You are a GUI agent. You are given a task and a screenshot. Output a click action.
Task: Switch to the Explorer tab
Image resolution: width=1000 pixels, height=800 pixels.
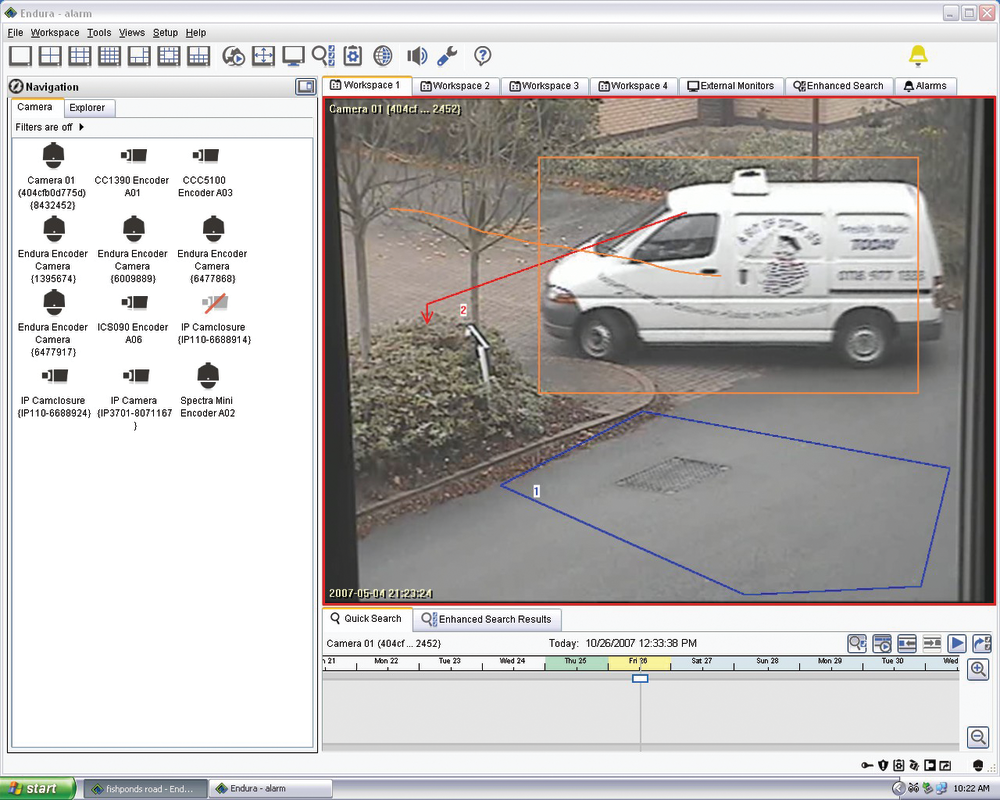point(87,107)
